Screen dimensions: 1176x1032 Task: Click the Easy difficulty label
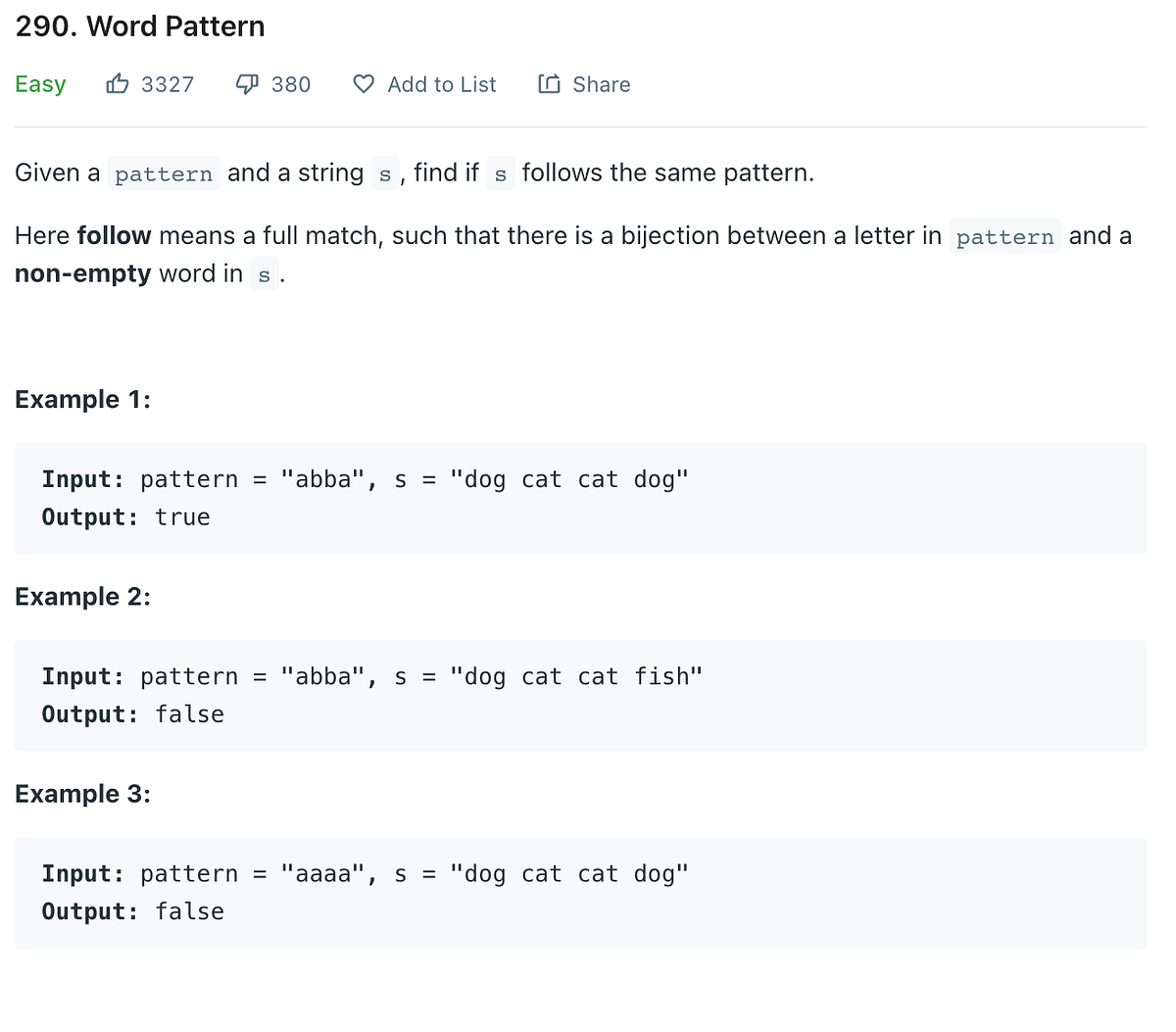coord(39,84)
